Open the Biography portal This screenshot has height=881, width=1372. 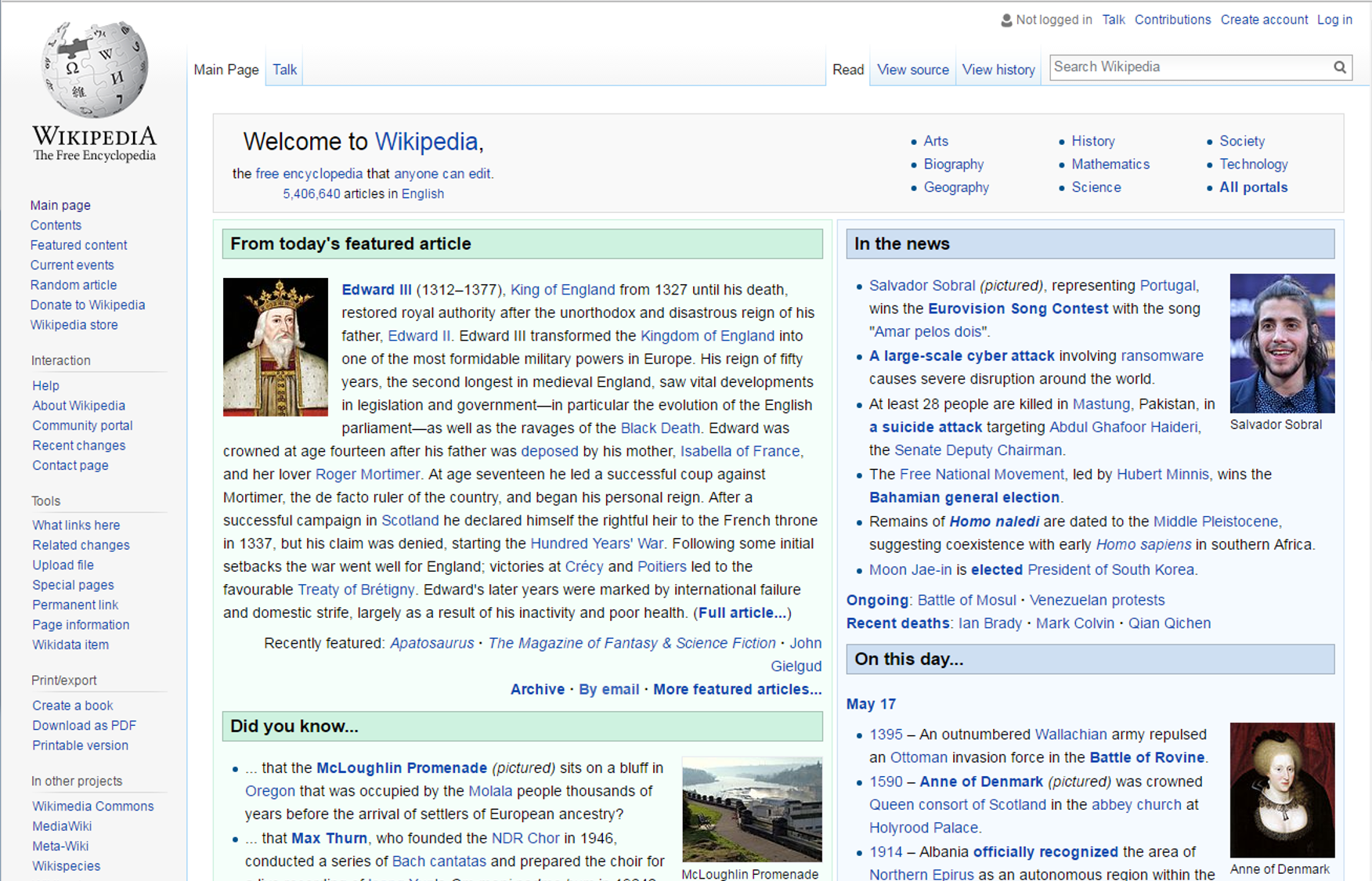954,164
